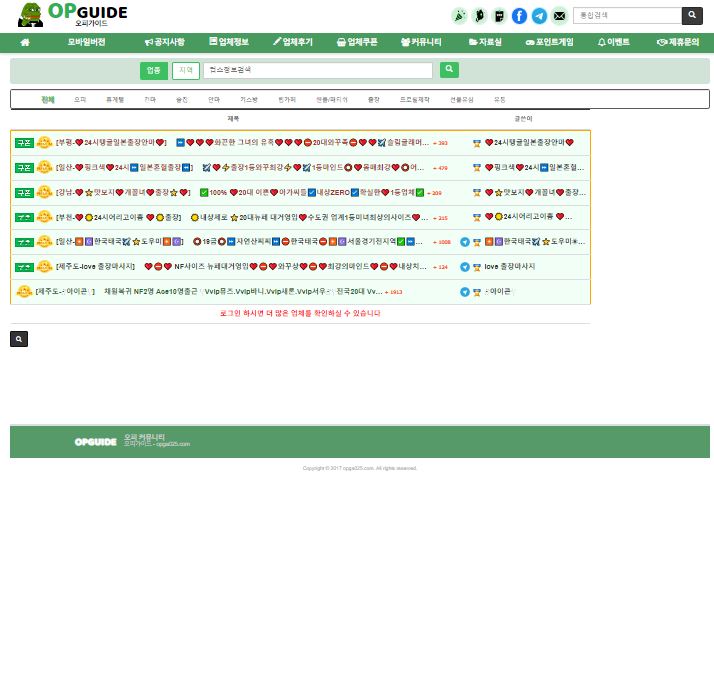Viewport: 714px width, 686px height.
Task: Click the party popper icon in header
Action: [459, 16]
